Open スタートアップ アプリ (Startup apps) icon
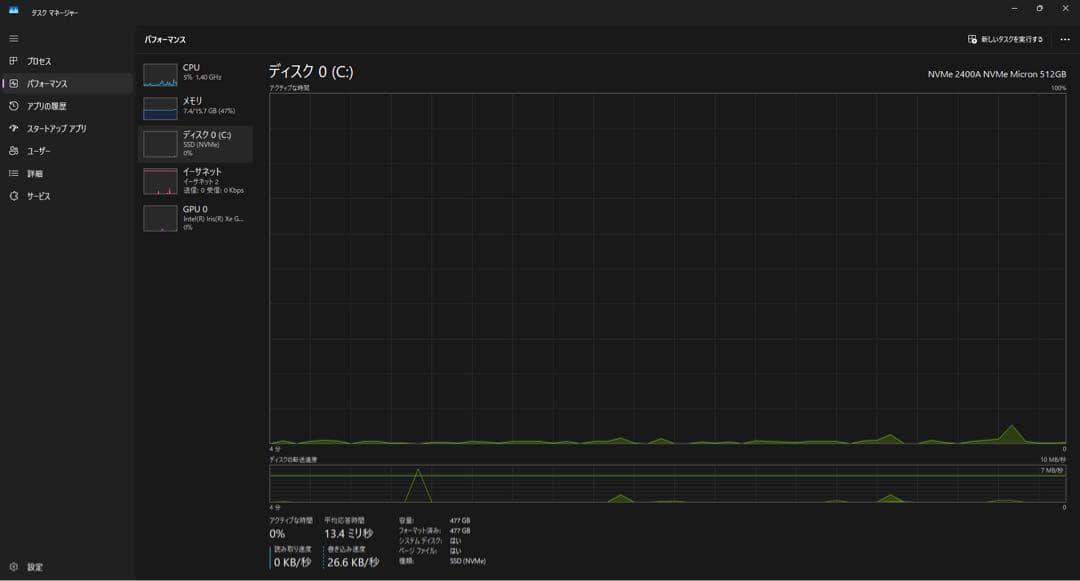 (14, 129)
